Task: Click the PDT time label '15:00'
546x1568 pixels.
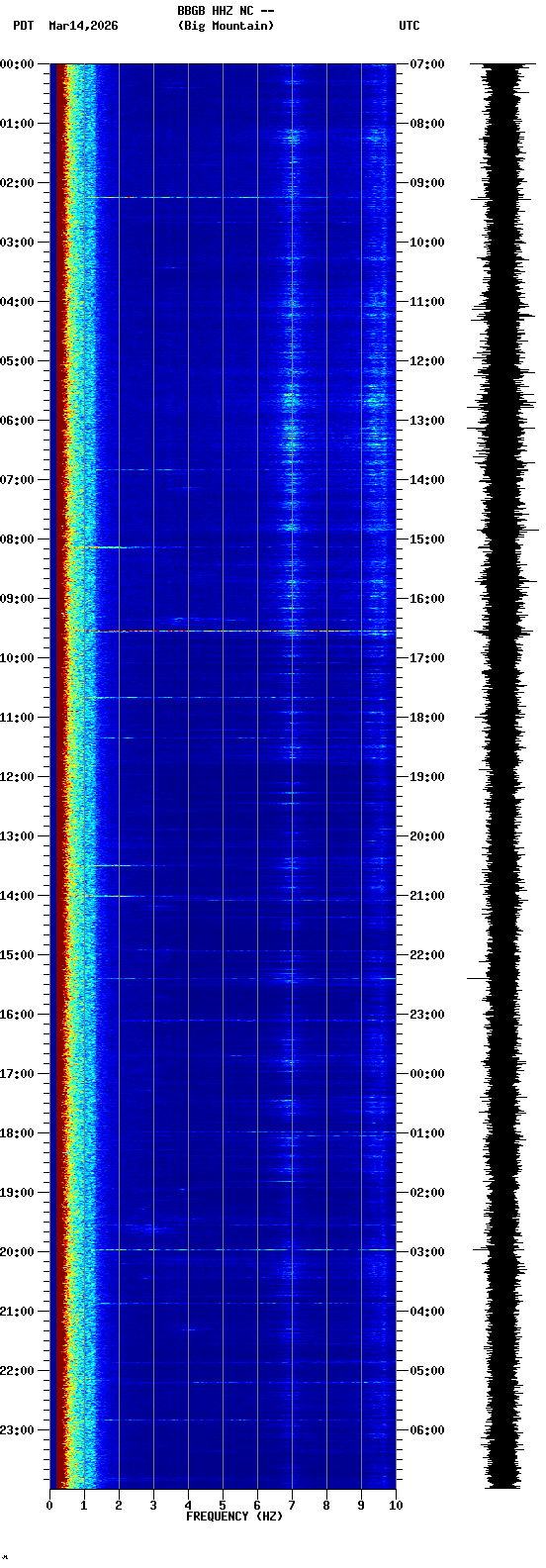Action: 17,955
